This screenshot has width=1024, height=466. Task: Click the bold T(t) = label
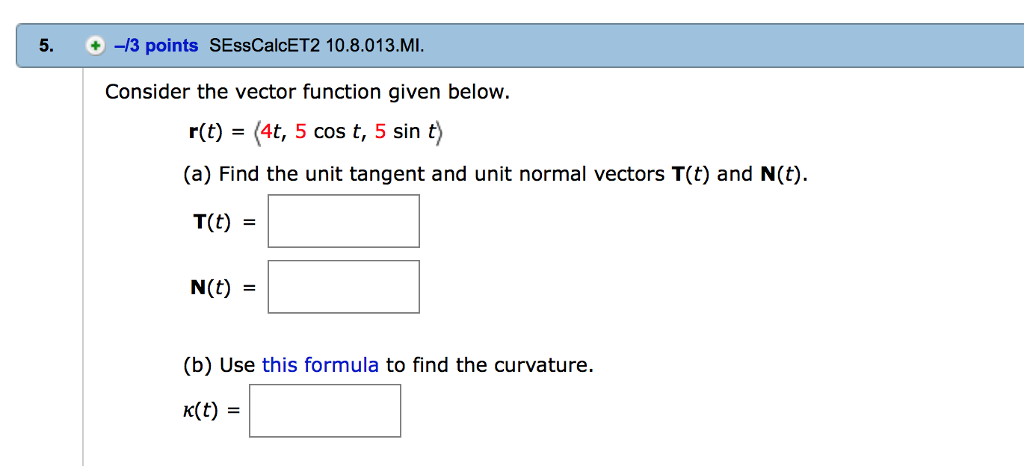223,222
